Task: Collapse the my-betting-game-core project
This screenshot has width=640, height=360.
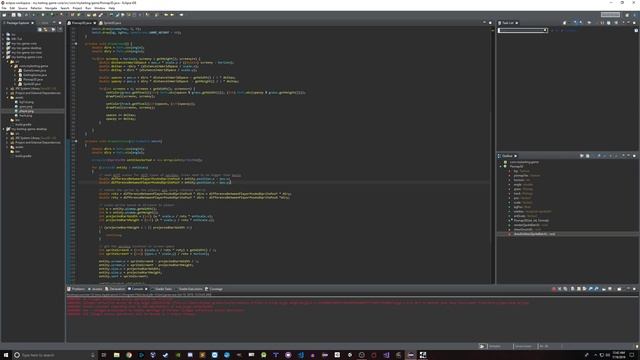Action: pyautogui.click(x=4, y=57)
